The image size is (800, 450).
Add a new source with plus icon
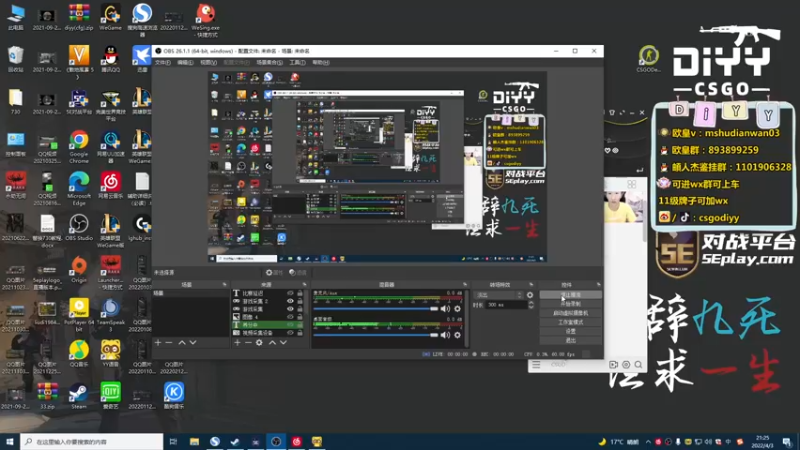[x=237, y=343]
